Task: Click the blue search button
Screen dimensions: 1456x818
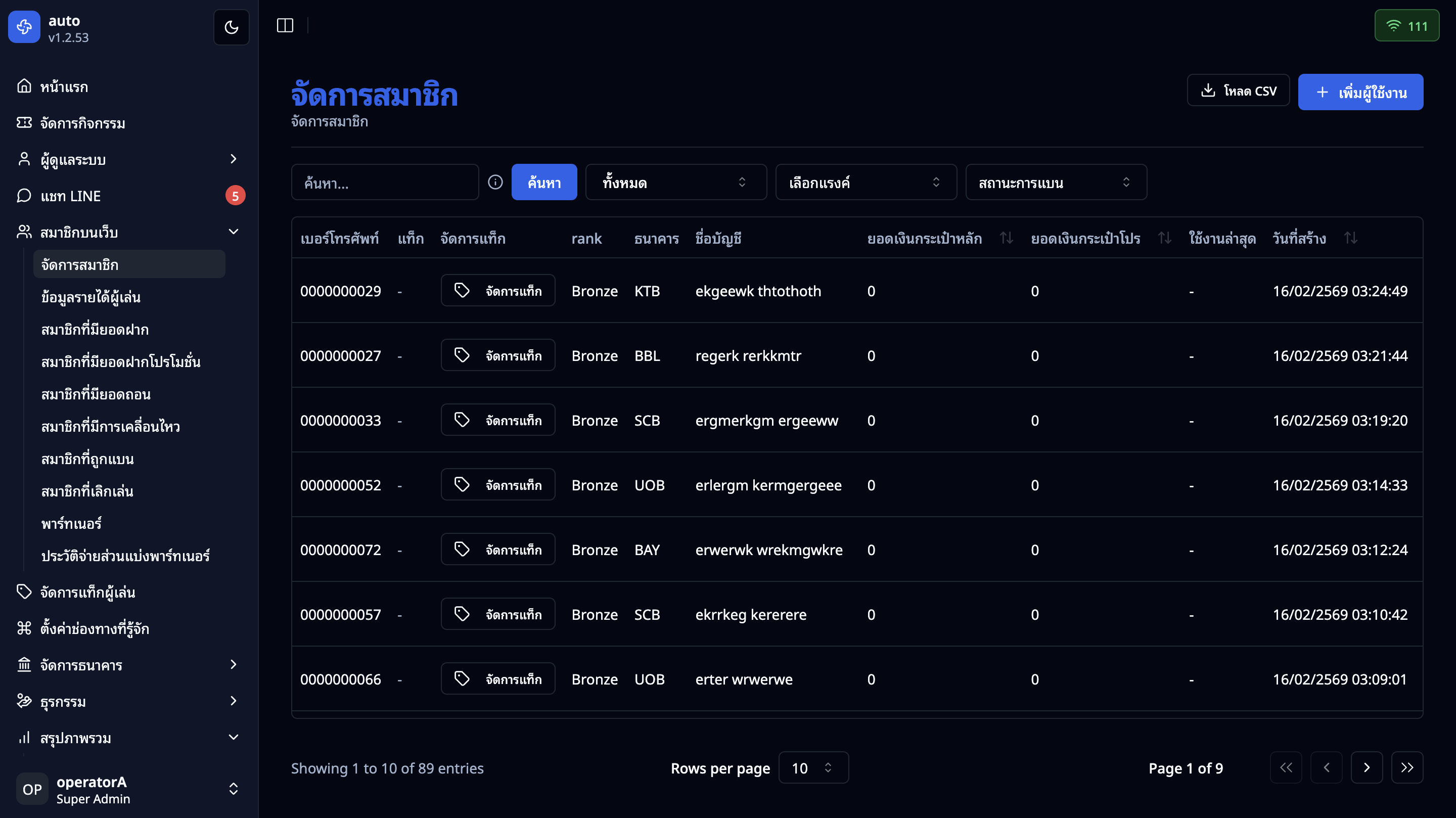Action: 544,182
